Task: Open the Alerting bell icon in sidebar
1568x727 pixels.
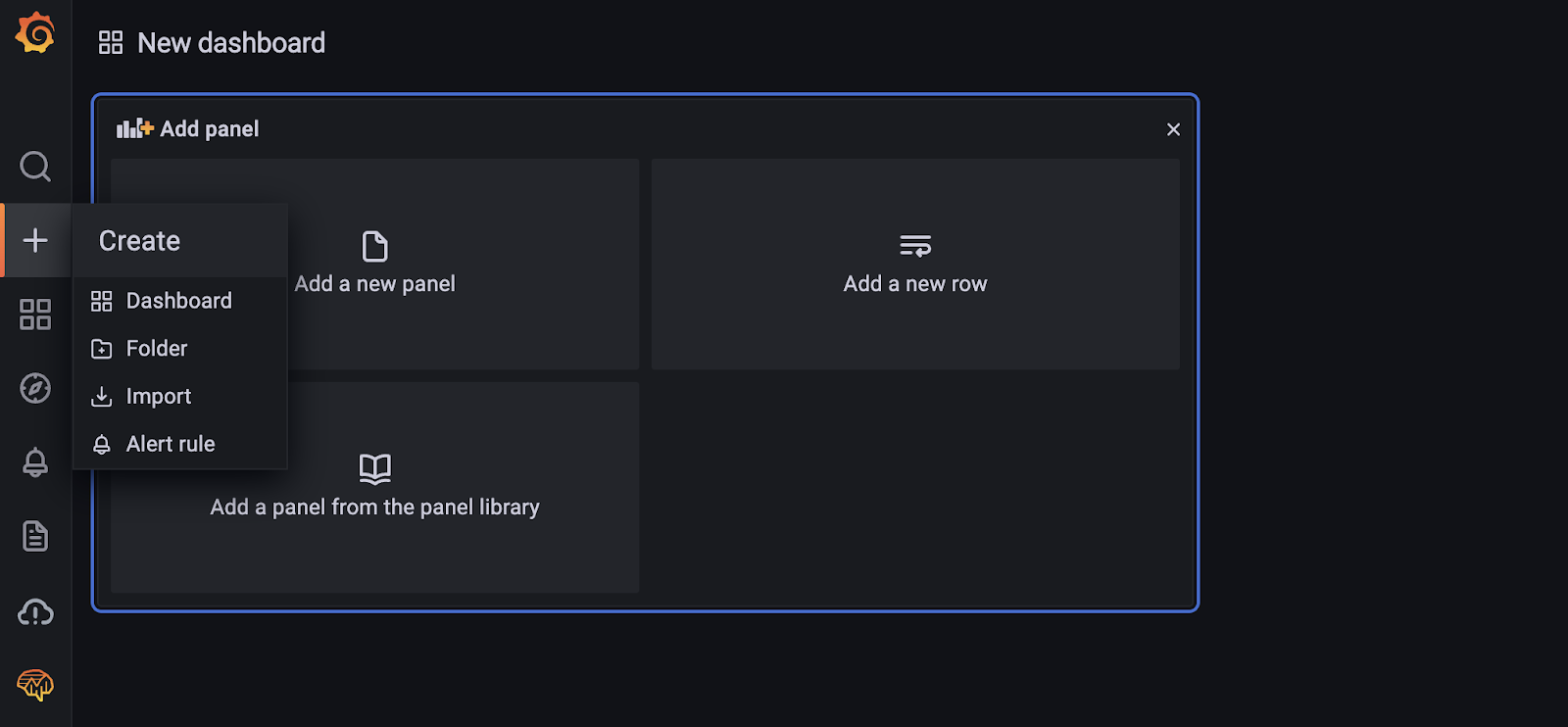Action: pyautogui.click(x=35, y=462)
